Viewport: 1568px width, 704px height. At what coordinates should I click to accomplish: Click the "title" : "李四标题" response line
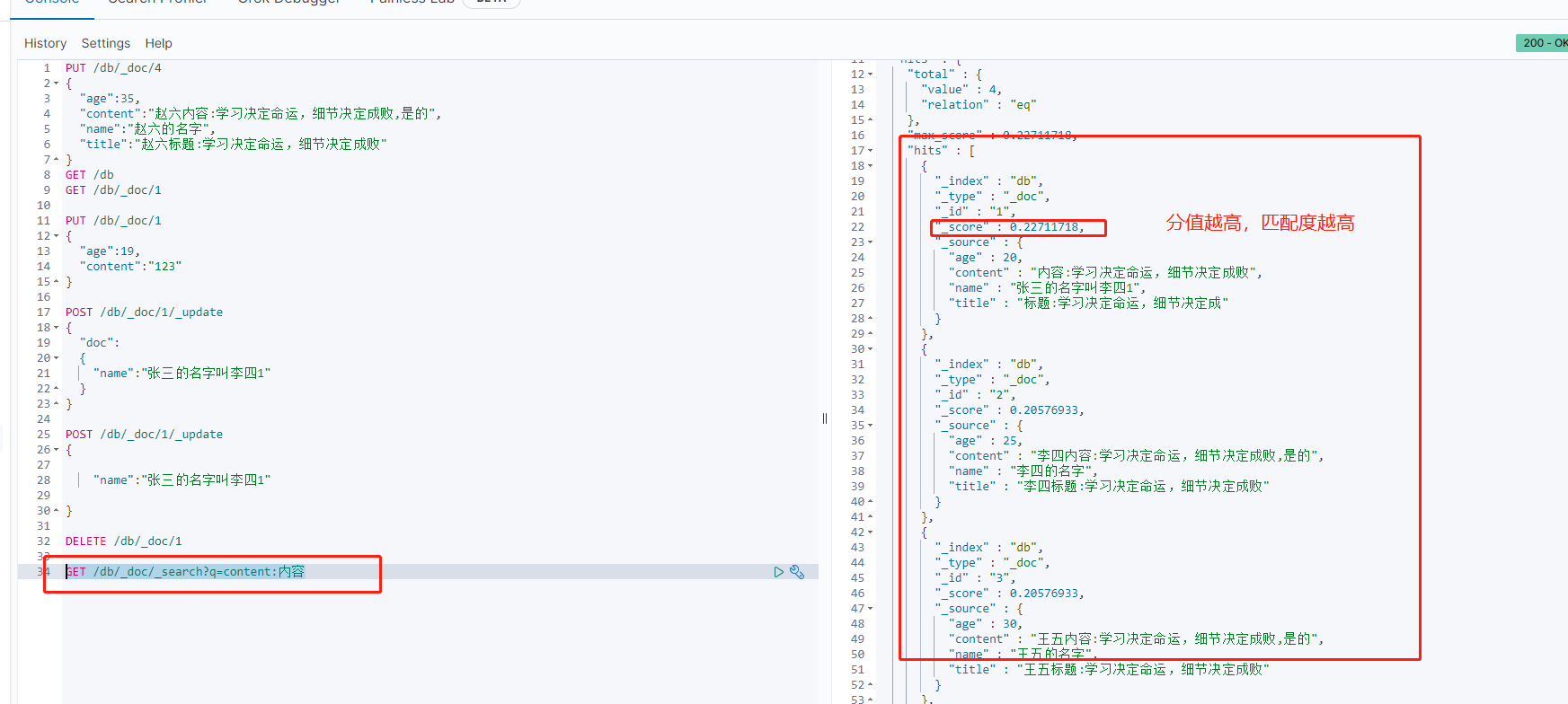[1110, 487]
